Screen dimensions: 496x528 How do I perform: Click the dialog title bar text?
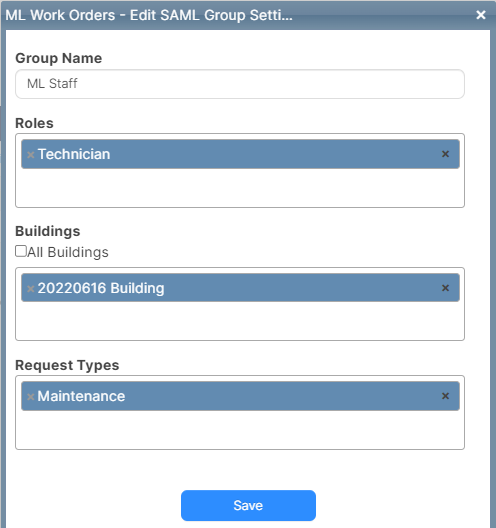[149, 15]
